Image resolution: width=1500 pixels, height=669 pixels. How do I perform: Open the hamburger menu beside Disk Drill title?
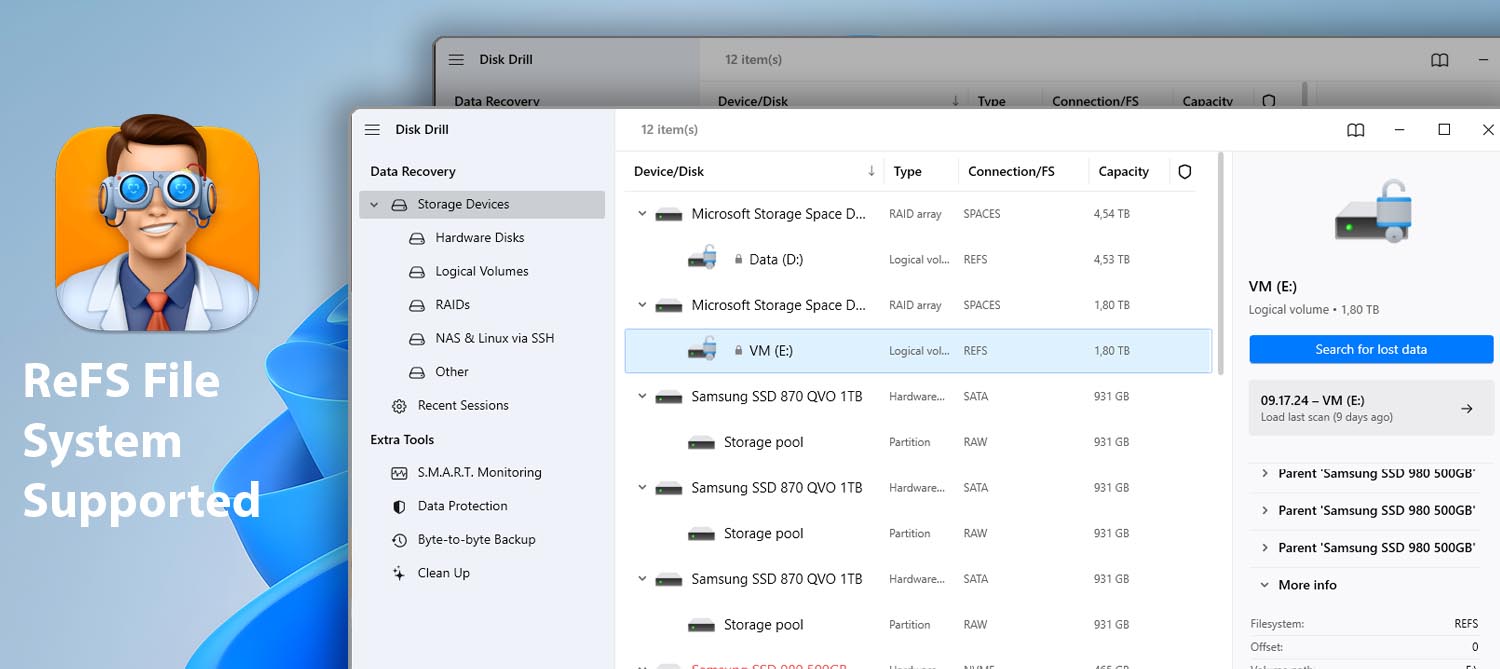tap(371, 129)
